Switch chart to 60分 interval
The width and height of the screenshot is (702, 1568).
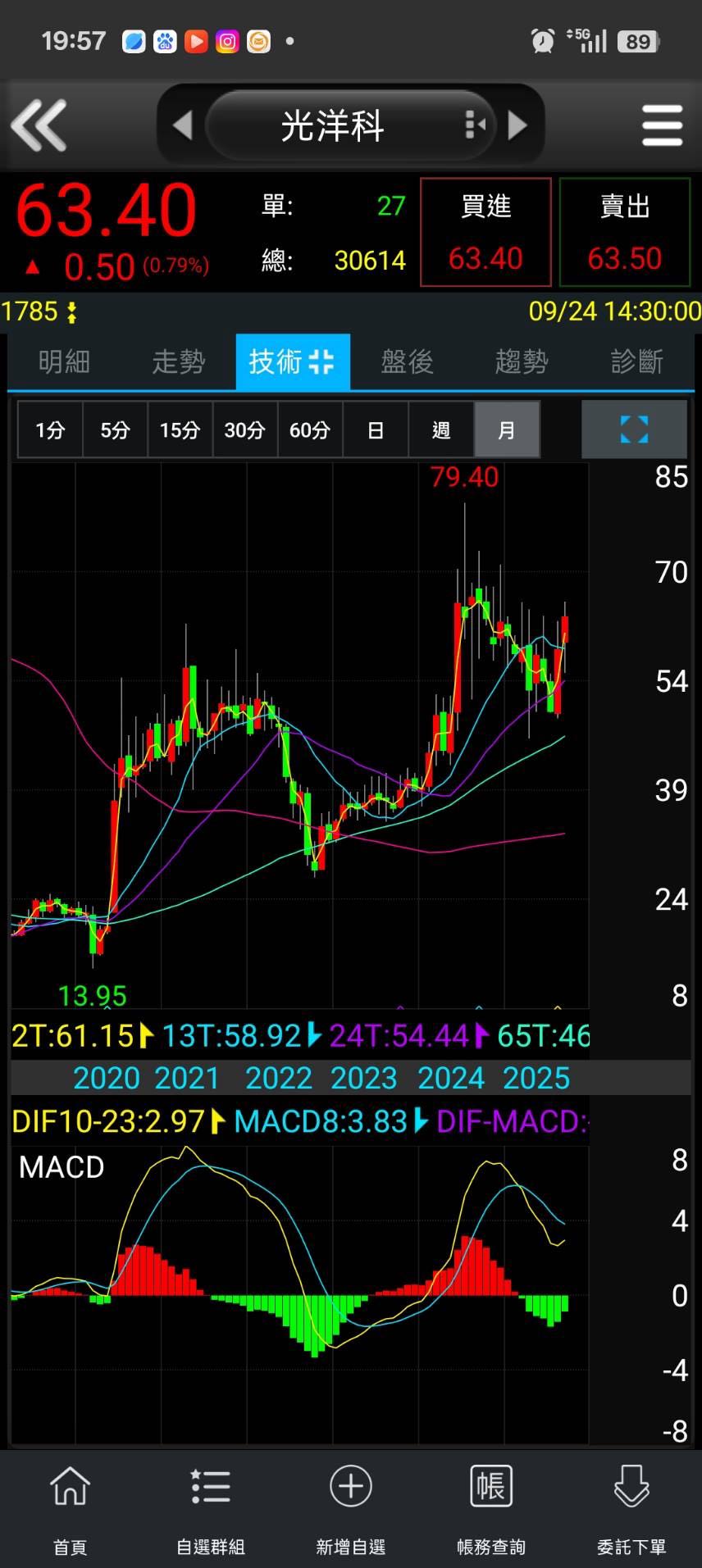click(x=310, y=429)
